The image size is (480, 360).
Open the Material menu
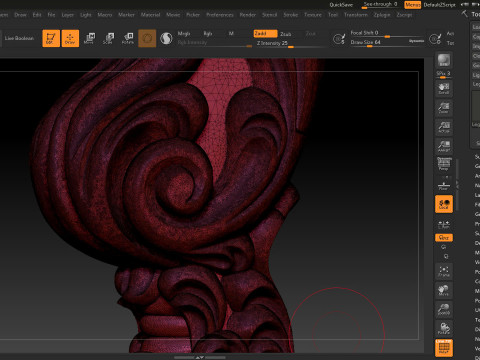point(150,15)
